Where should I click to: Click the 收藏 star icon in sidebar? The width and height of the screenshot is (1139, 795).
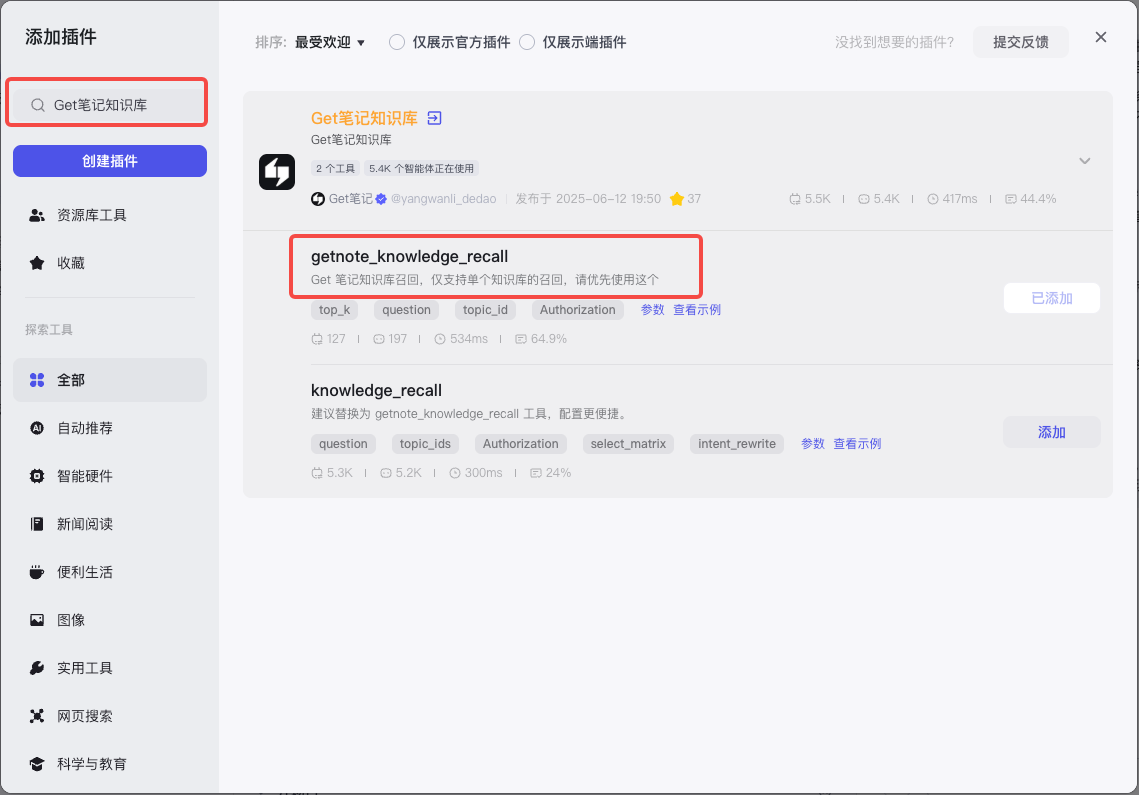(37, 263)
